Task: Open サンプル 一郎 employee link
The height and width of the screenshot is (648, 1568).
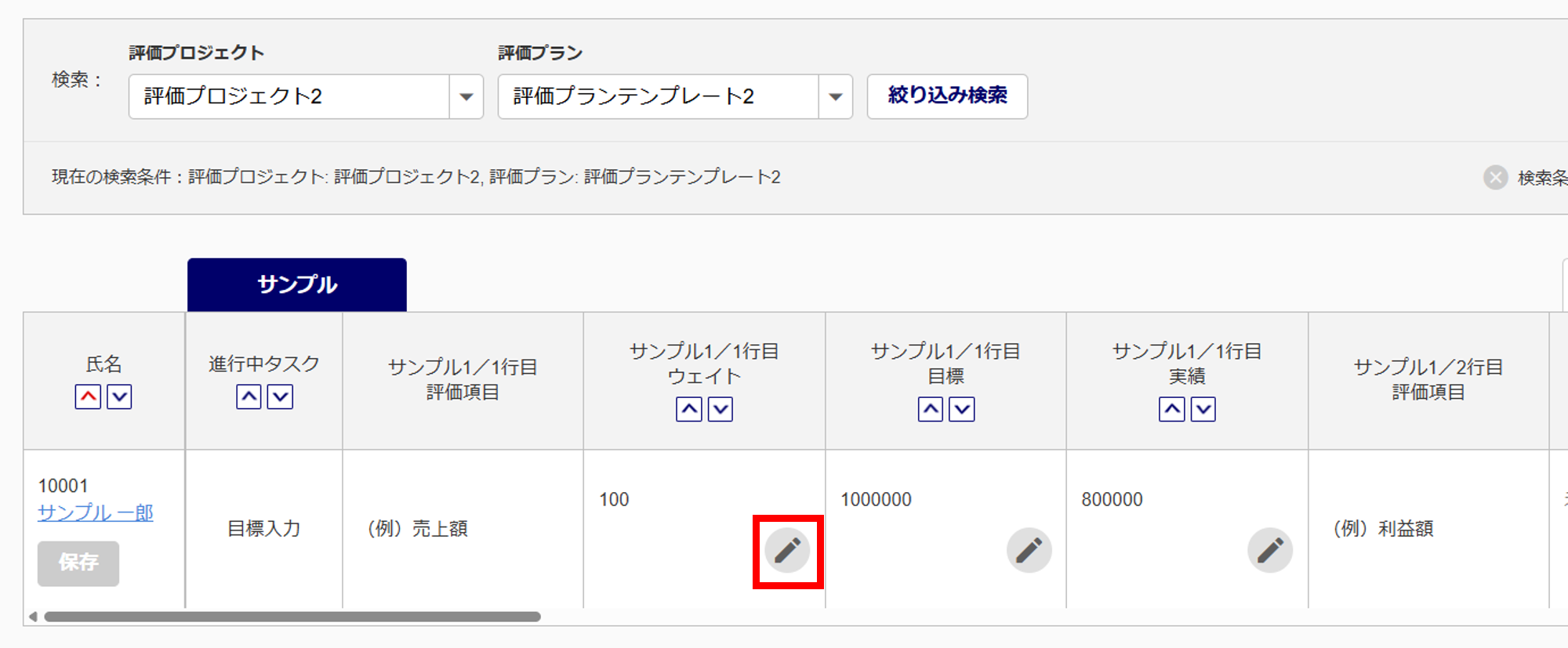Action: [96, 512]
